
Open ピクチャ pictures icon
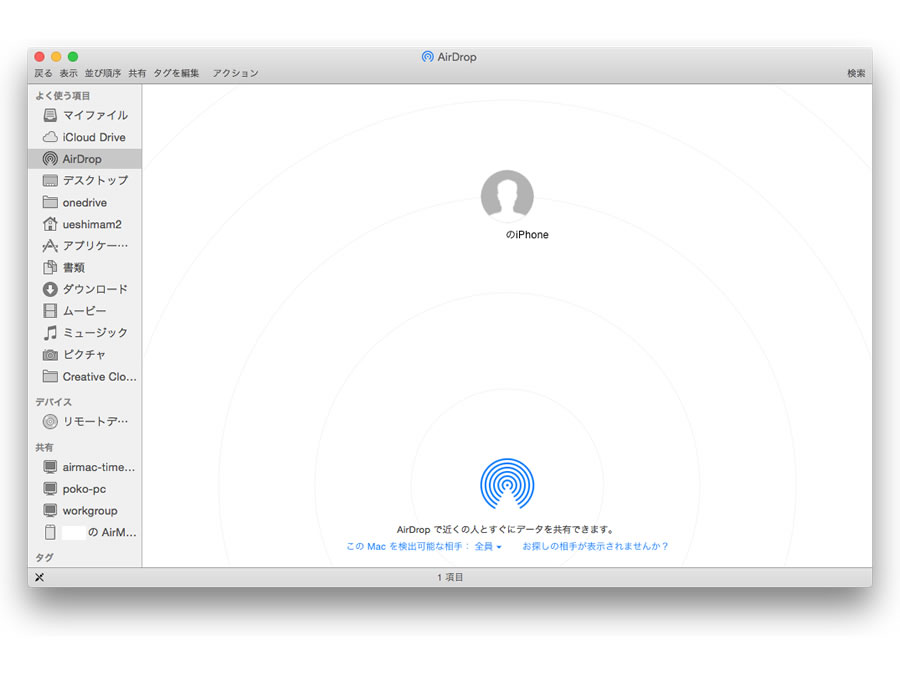(51, 355)
